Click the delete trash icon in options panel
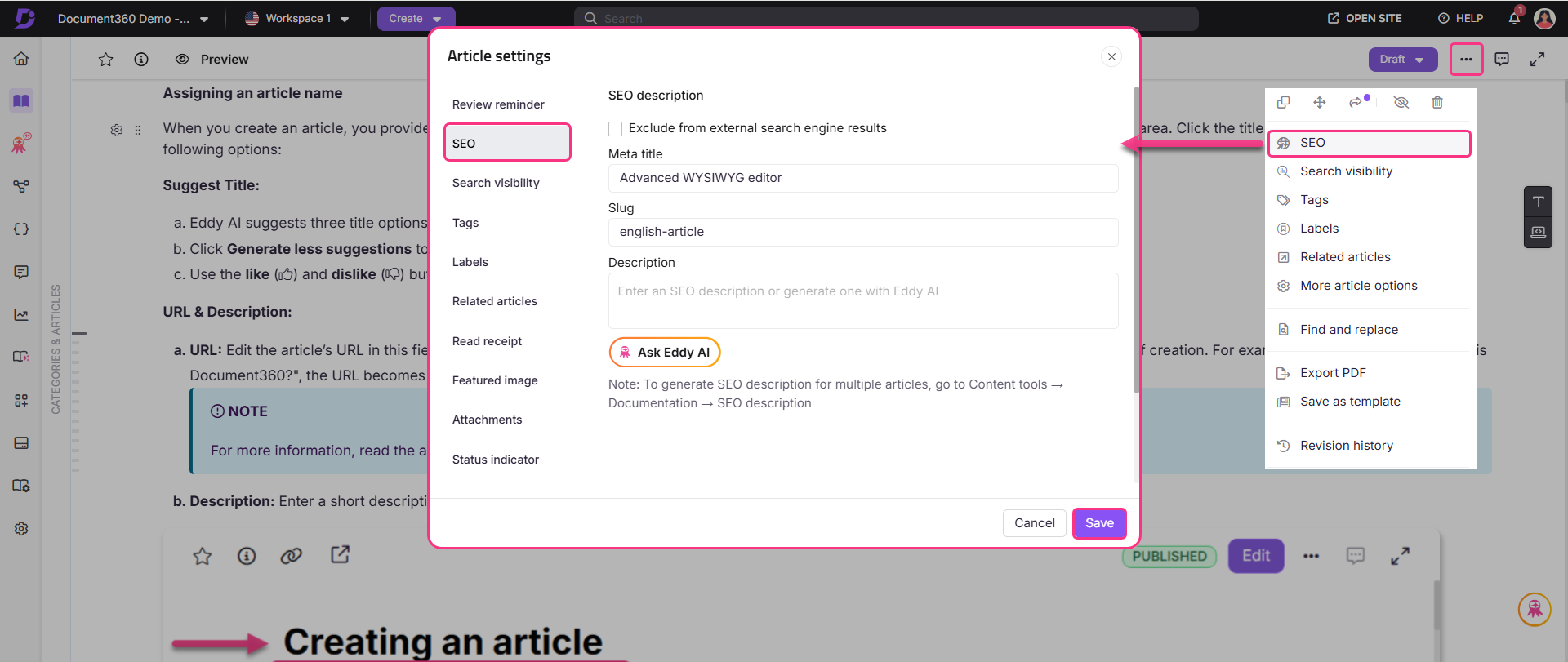Image resolution: width=1568 pixels, height=662 pixels. tap(1437, 102)
